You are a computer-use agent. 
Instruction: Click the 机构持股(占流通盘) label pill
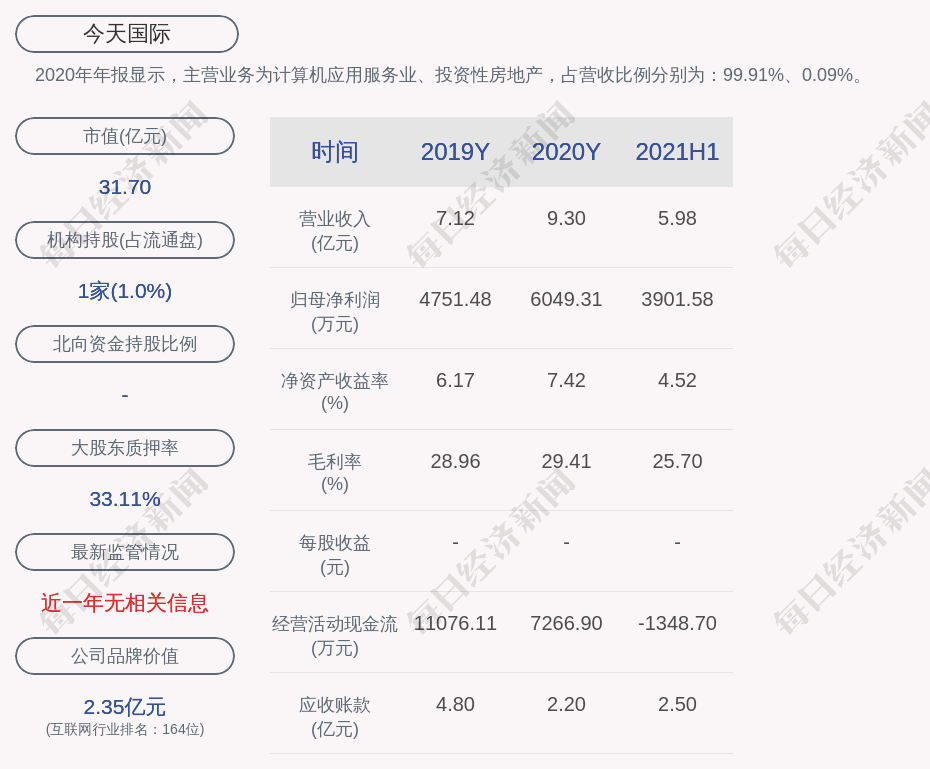[x=125, y=240]
